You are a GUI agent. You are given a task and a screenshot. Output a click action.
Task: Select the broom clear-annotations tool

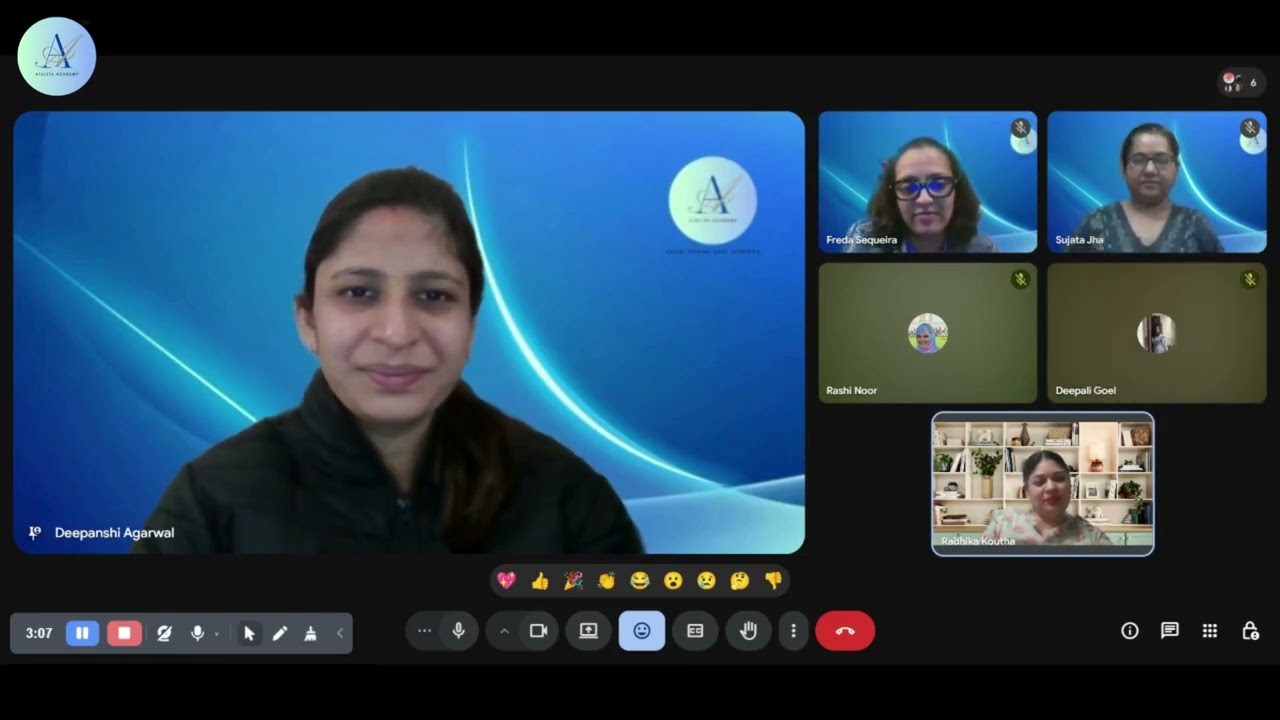310,633
